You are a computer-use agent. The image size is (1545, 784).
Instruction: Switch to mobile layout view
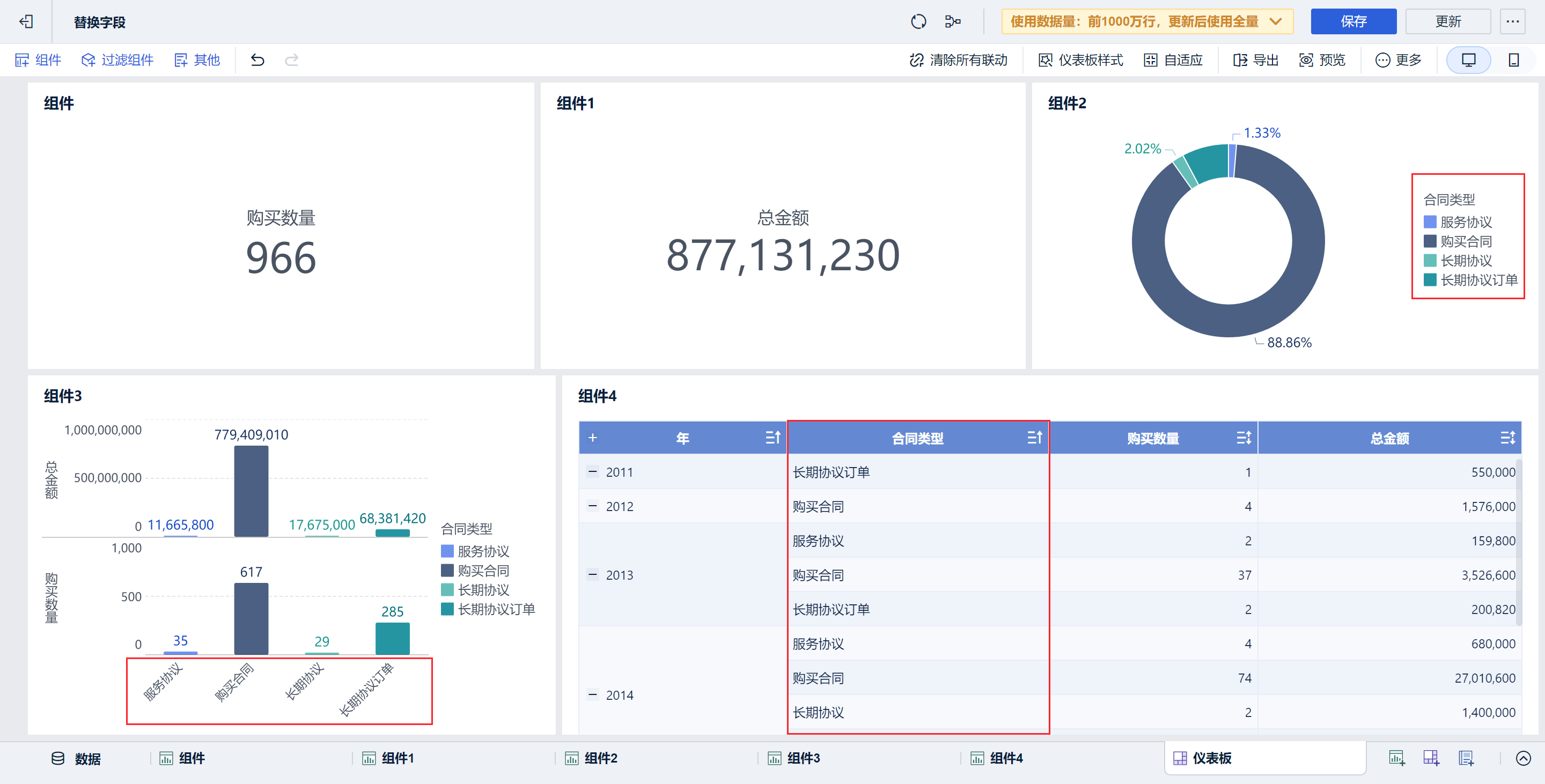tap(1513, 60)
